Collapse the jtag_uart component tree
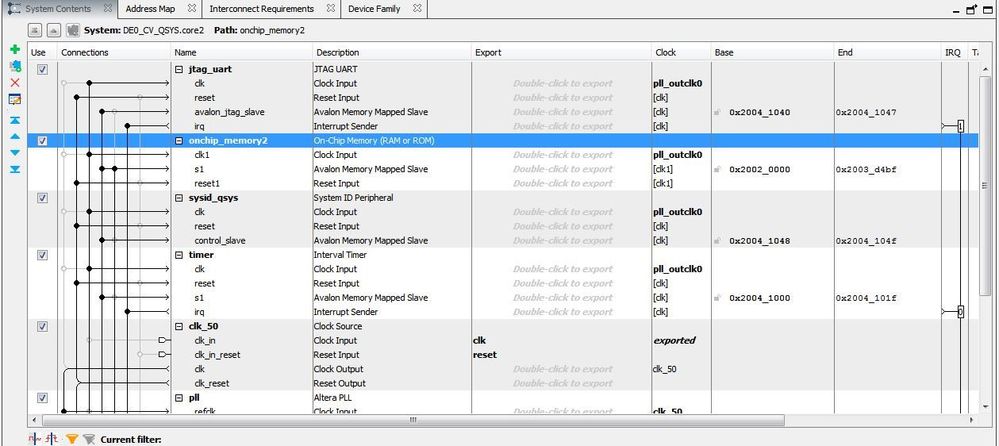Viewport: 999px width, 446px height. (179, 69)
